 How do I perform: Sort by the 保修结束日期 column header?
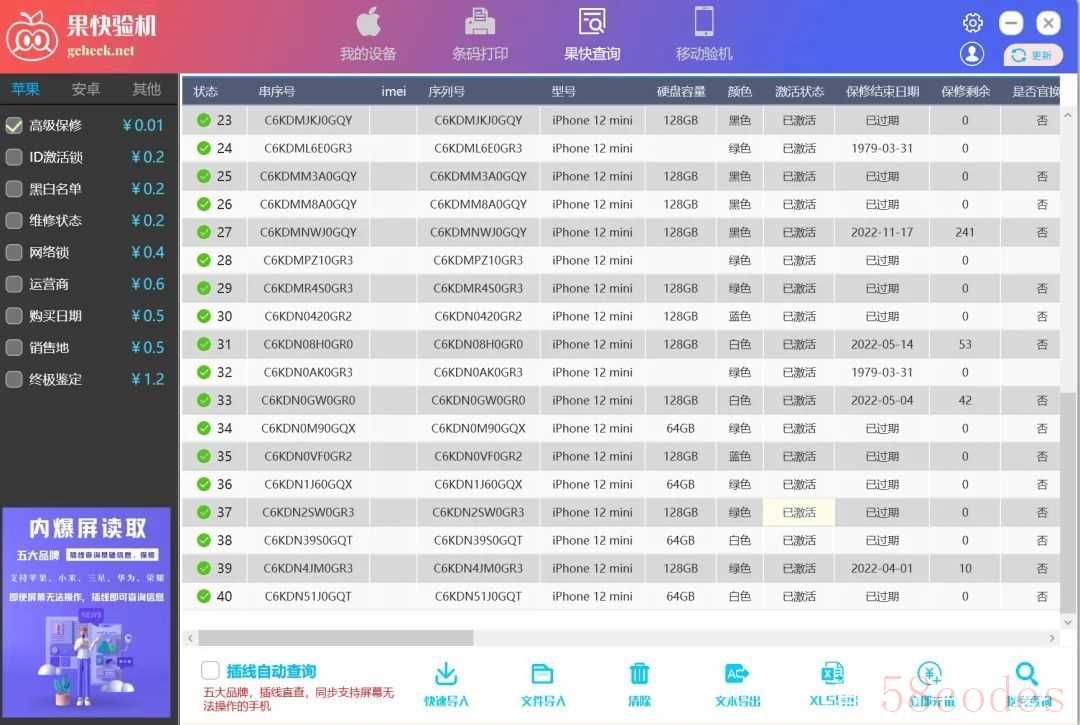882,91
